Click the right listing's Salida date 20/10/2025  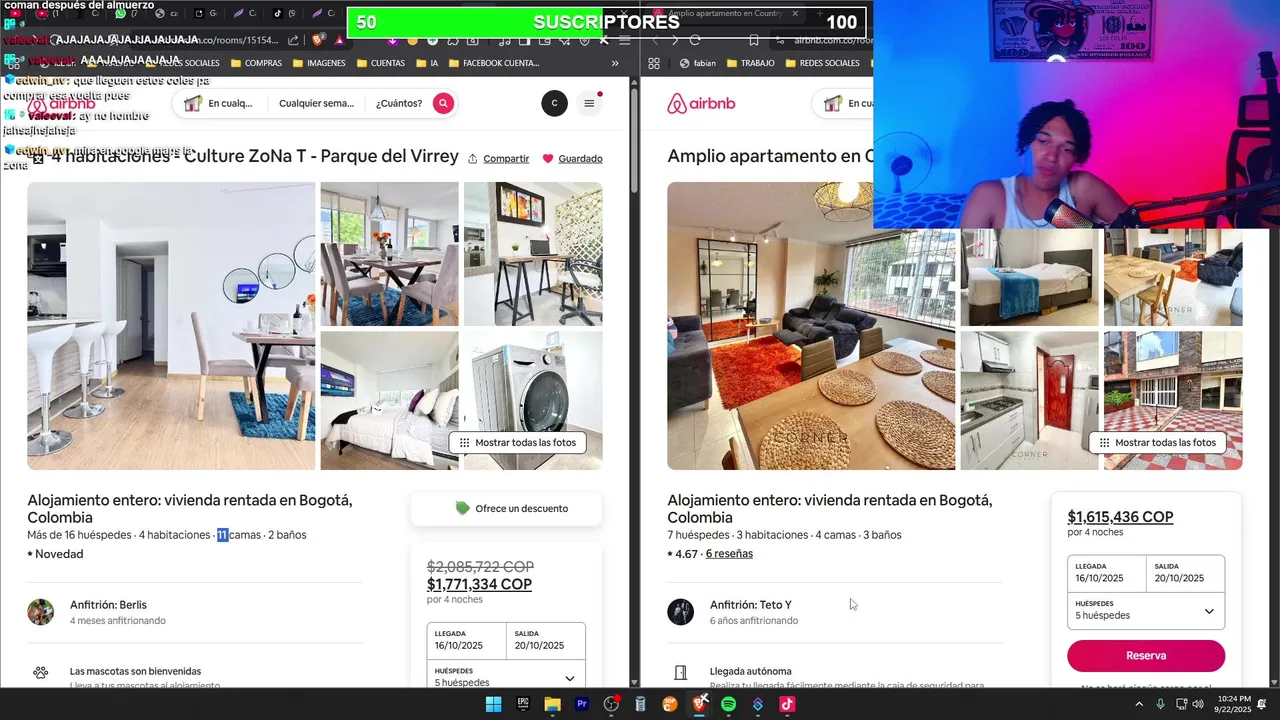point(1185,572)
